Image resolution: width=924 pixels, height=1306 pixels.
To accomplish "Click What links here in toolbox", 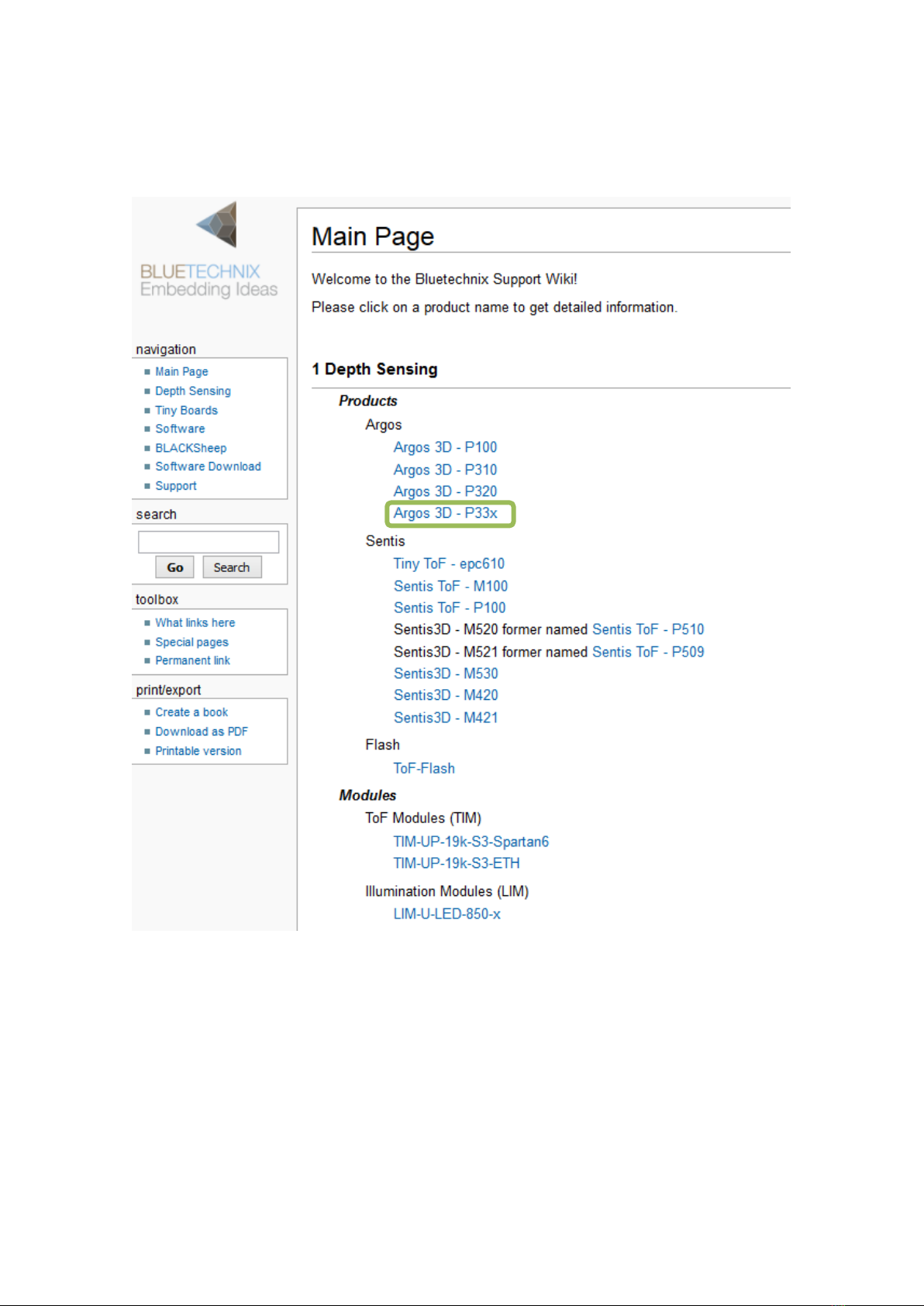I will point(195,623).
